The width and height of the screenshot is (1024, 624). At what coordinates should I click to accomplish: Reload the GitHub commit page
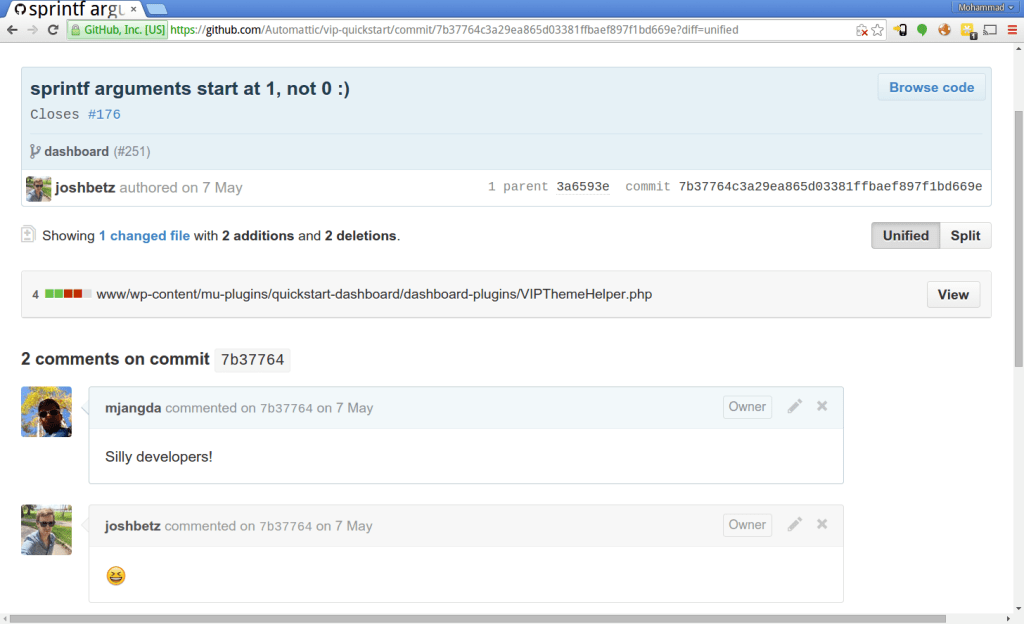coord(54,30)
